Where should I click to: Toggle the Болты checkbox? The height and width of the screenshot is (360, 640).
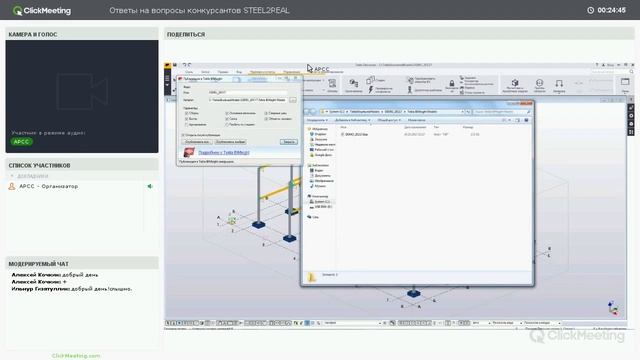pyautogui.click(x=186, y=119)
